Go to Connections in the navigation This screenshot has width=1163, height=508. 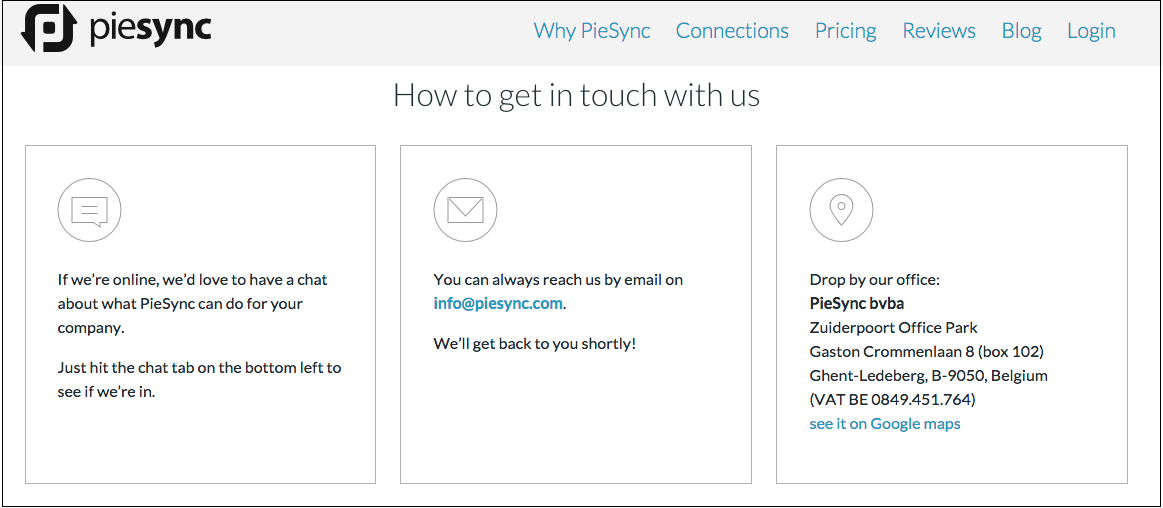click(x=732, y=31)
